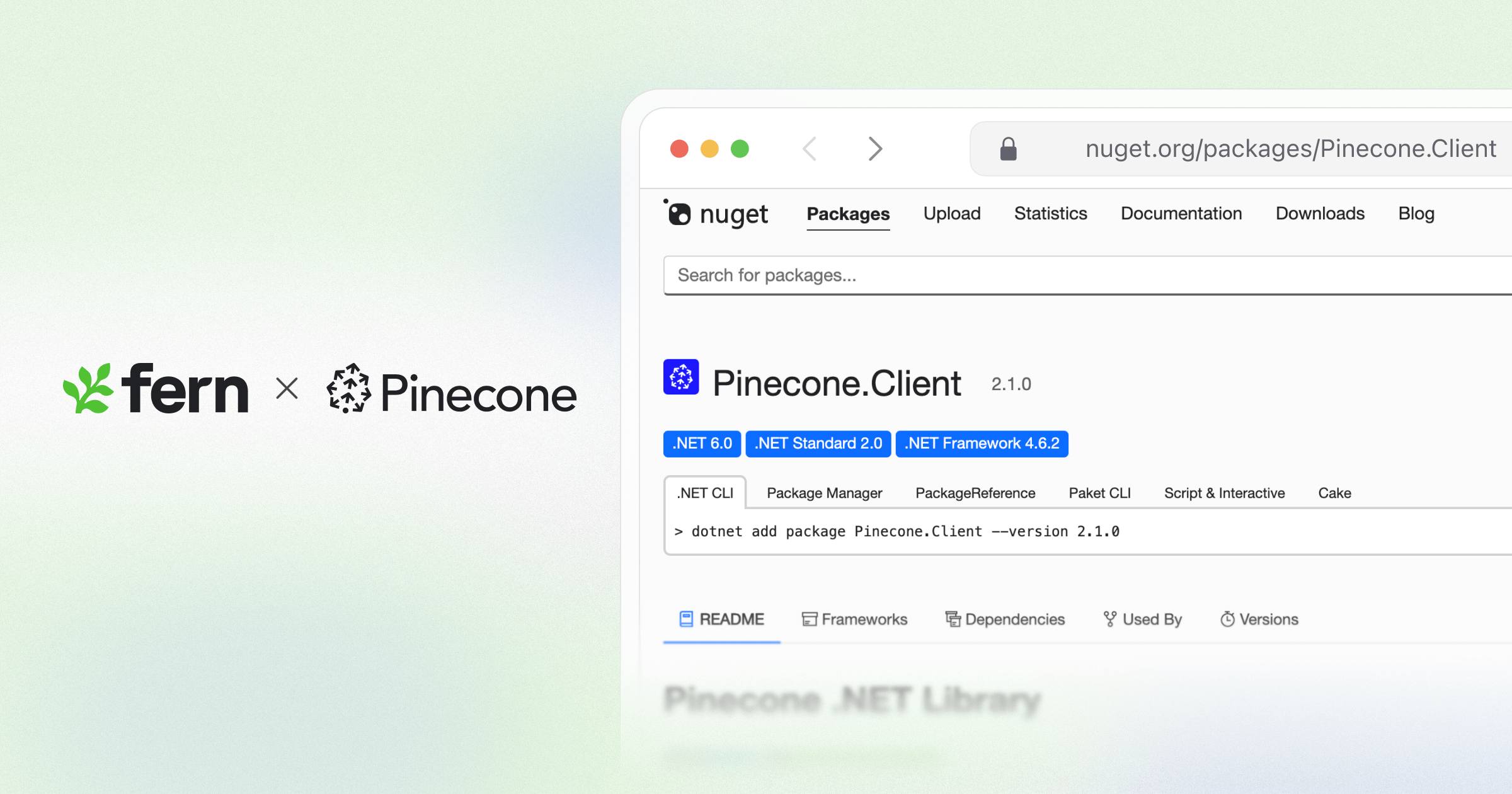This screenshot has height=794, width=1512.
Task: Switch to the Script & Interactive tab
Action: tap(1225, 493)
